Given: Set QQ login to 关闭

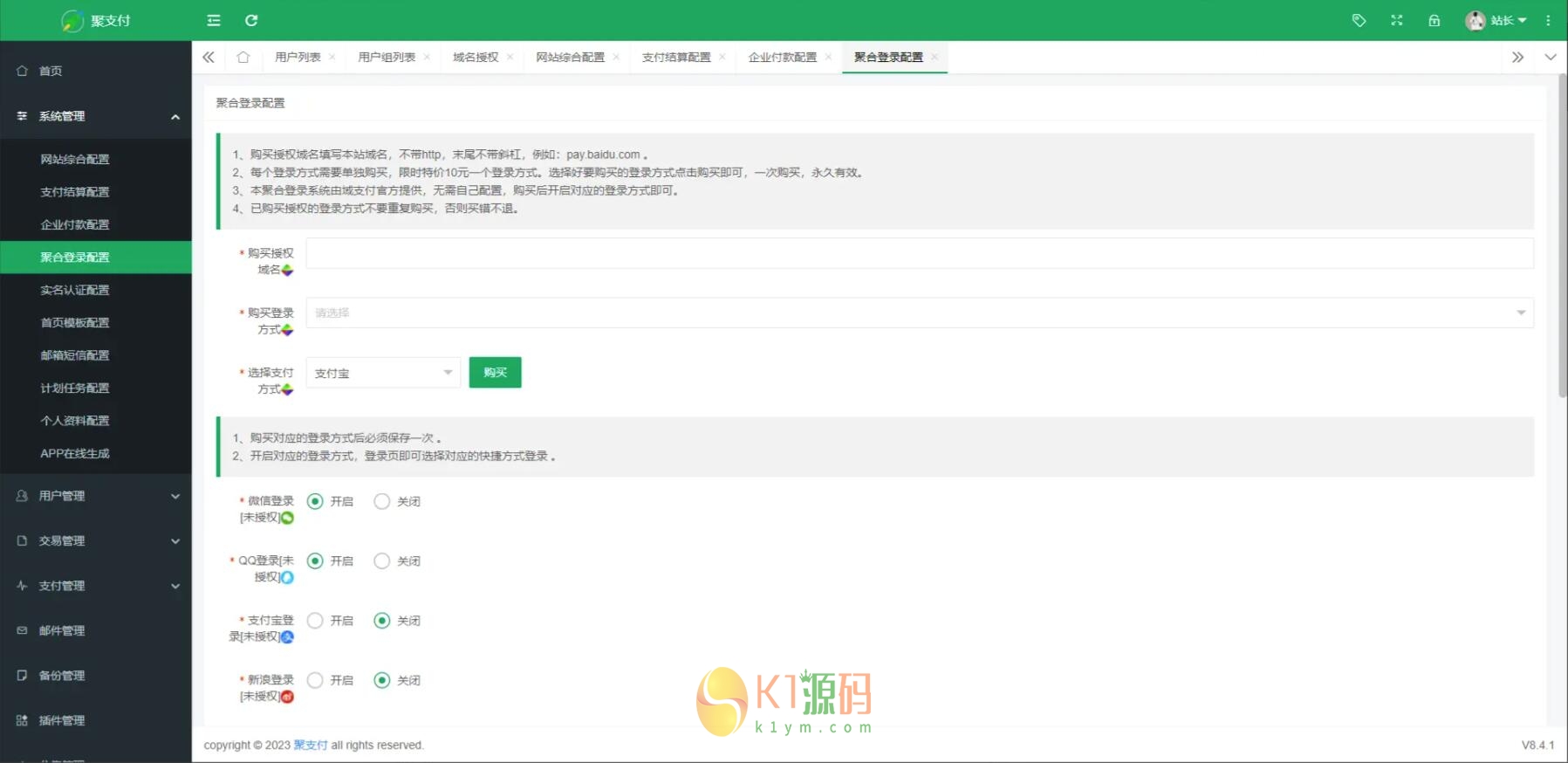Looking at the screenshot, I should coord(382,561).
